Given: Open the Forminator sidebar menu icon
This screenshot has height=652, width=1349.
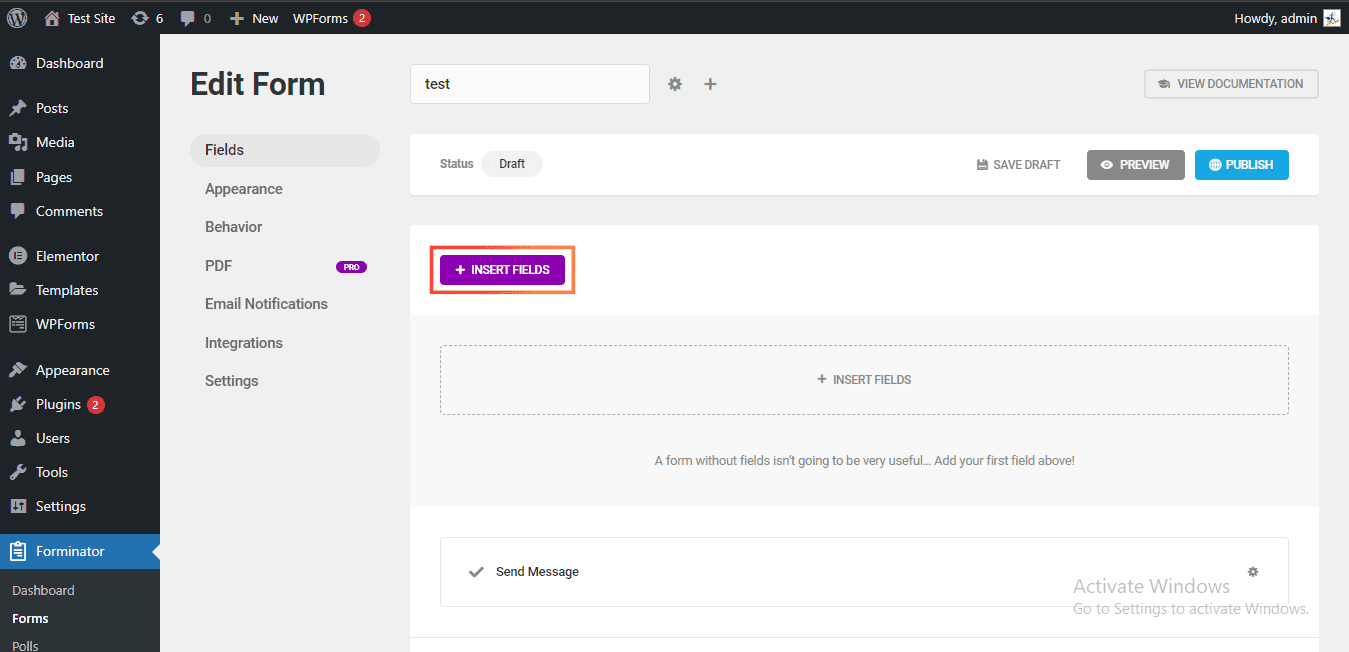Looking at the screenshot, I should coord(19,551).
